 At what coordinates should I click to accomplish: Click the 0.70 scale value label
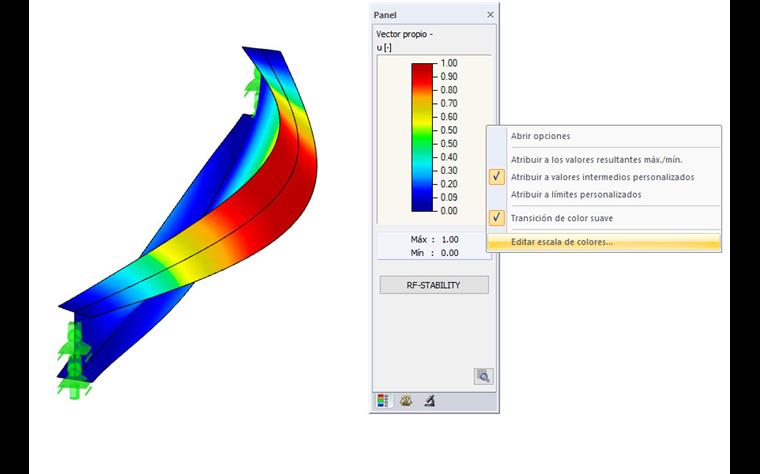pos(449,103)
